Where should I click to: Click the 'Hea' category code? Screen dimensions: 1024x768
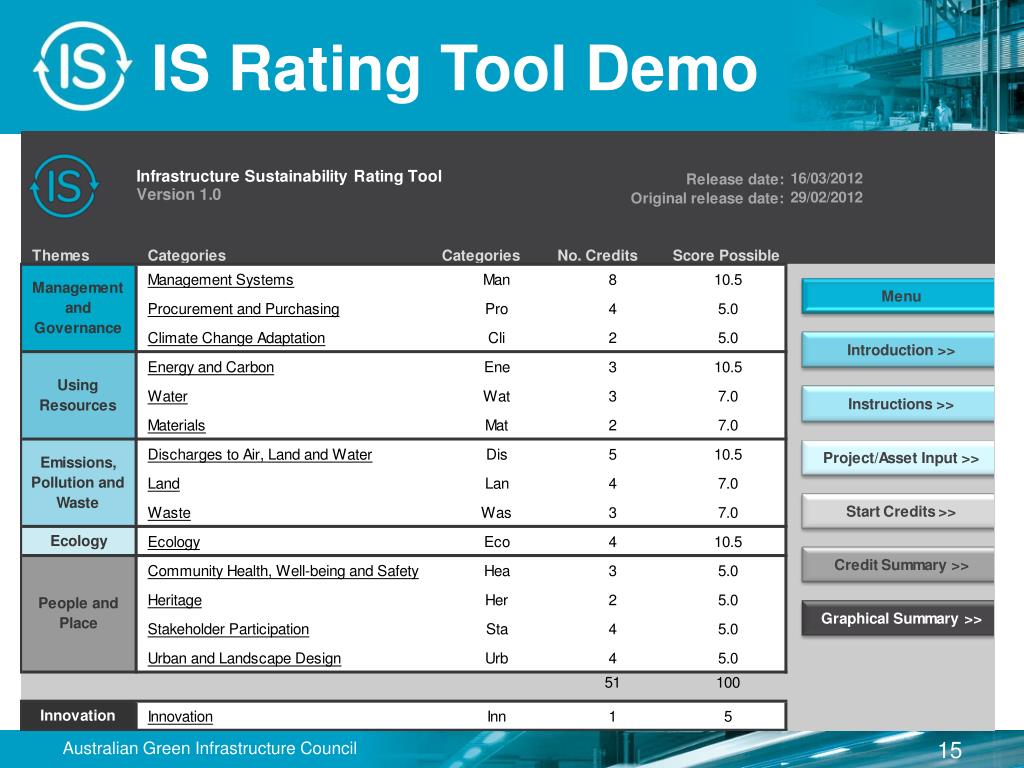(496, 571)
